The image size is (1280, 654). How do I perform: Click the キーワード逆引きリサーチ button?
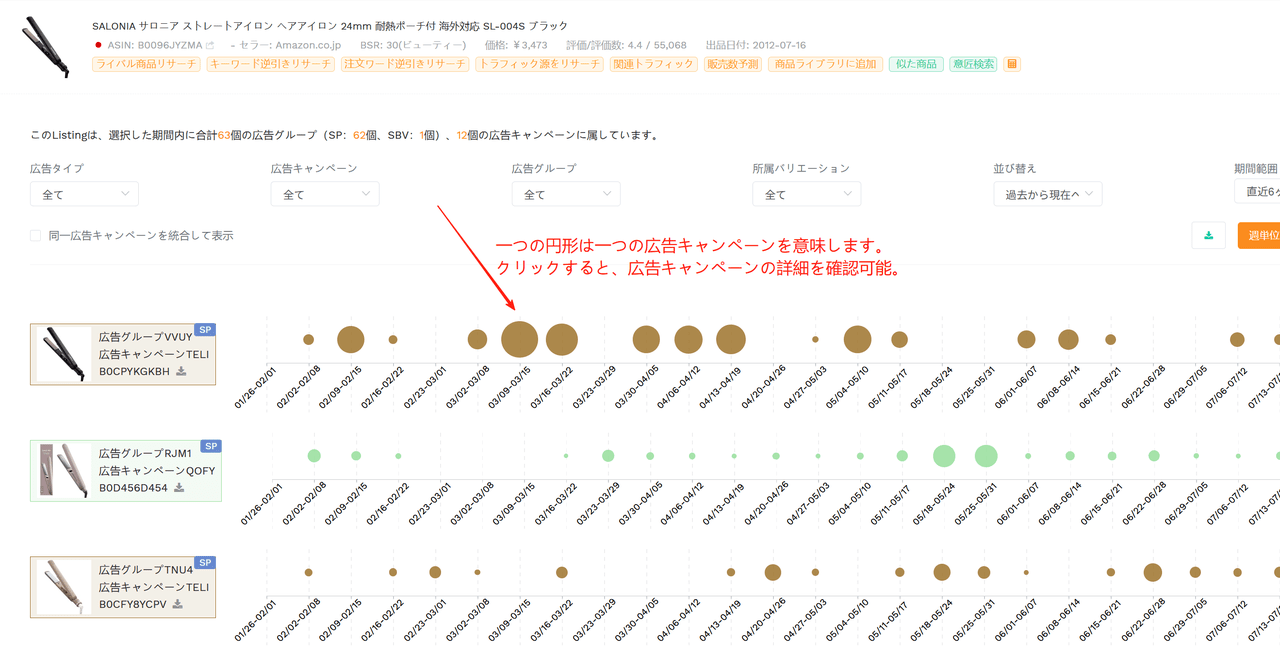(x=271, y=64)
